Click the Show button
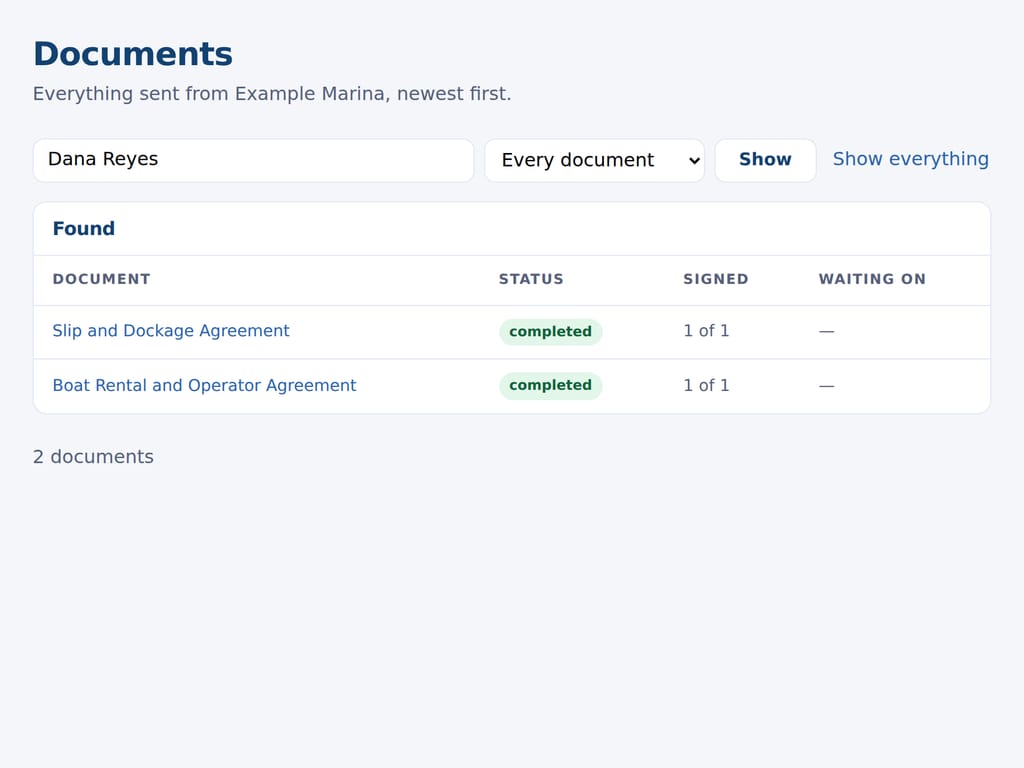The image size is (1024, 768). pyautogui.click(x=765, y=160)
